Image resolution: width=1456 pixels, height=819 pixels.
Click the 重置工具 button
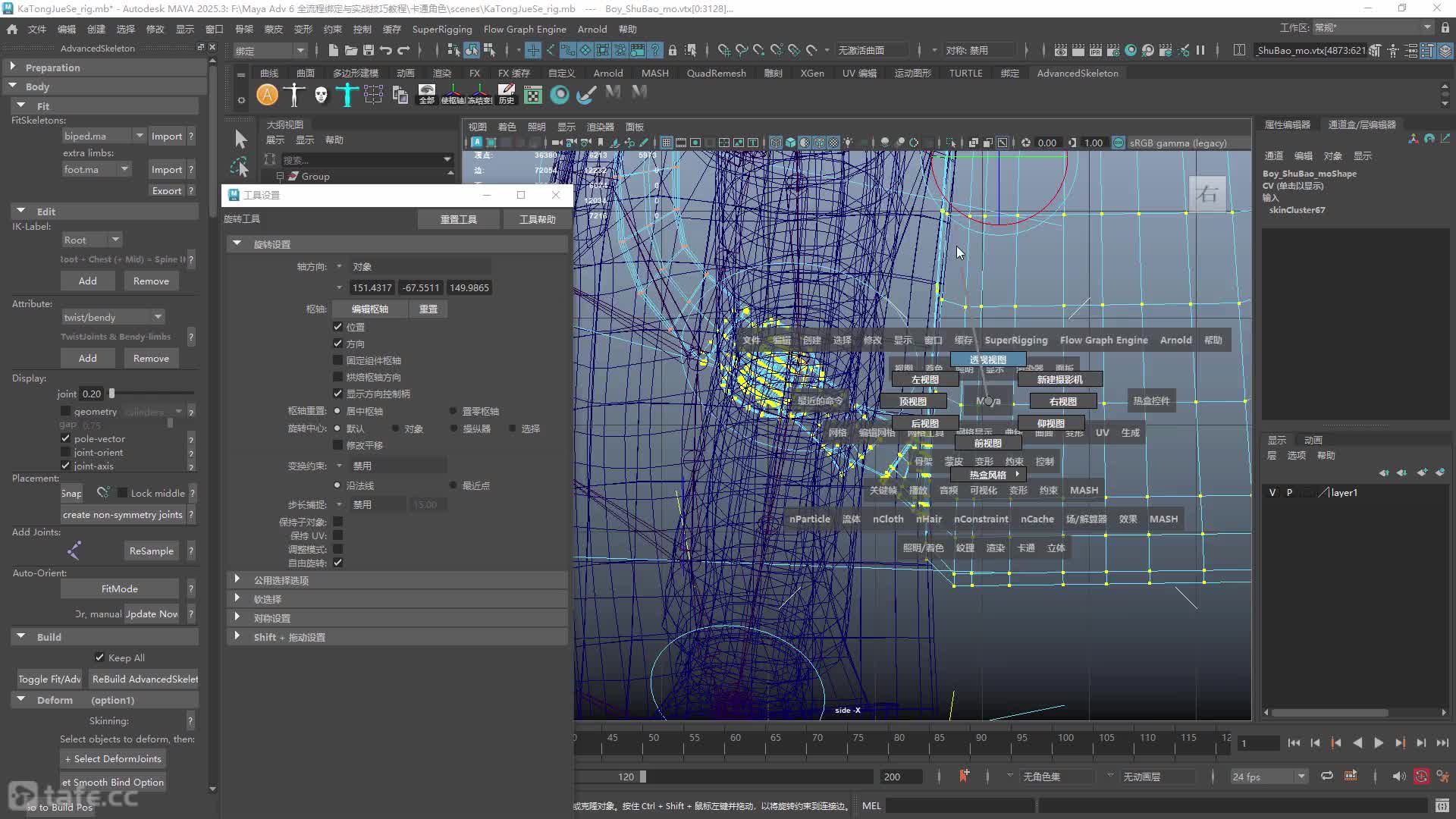[x=458, y=219]
